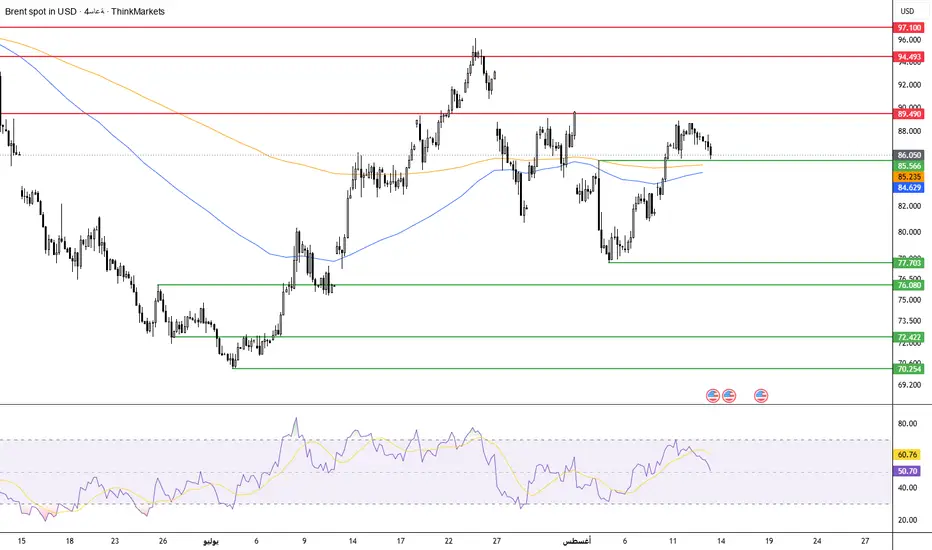Click the leftmost US flag economic event icon
The image size is (932, 550).
(x=713, y=395)
